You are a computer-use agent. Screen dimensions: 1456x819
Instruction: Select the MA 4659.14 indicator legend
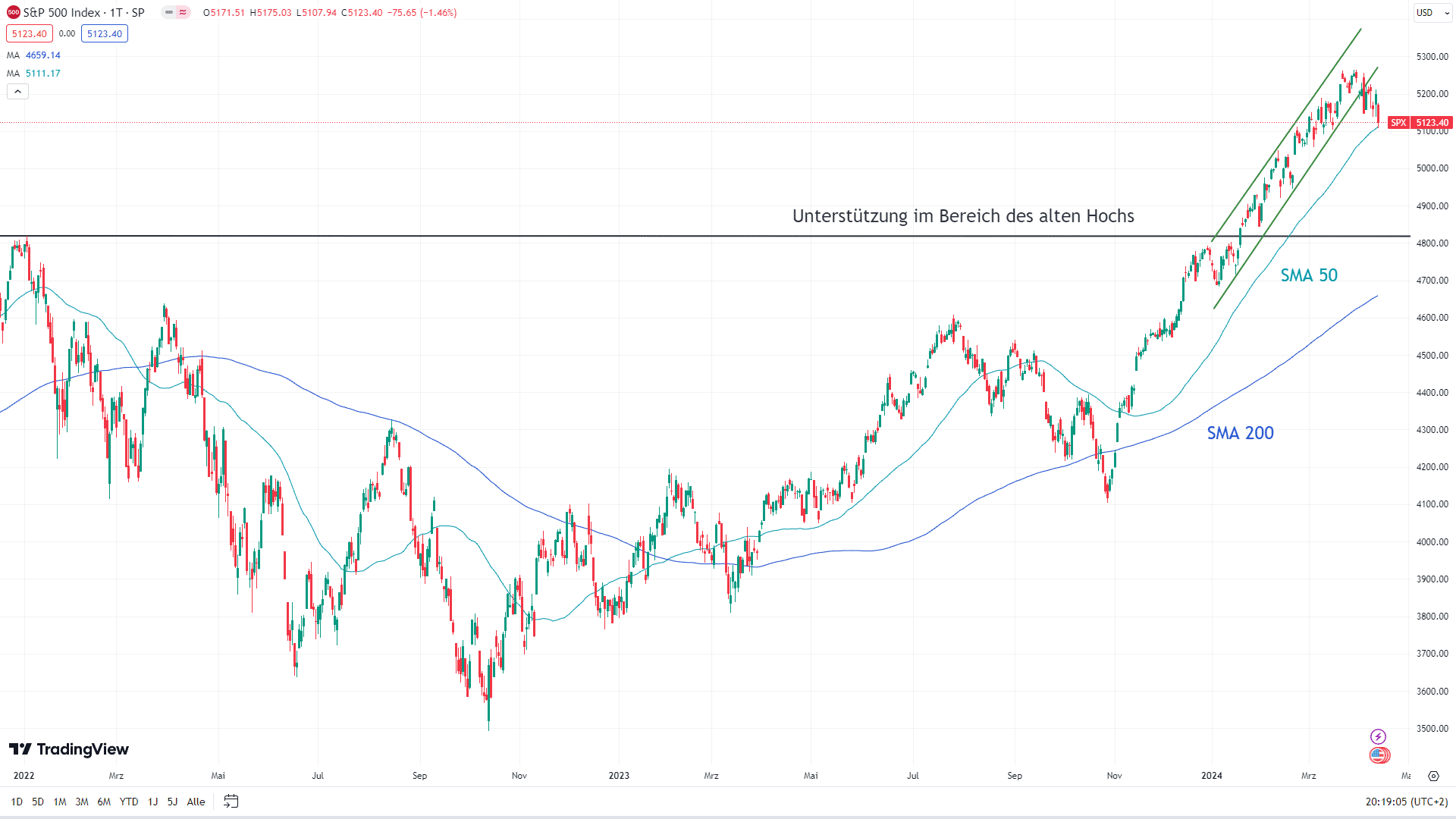[34, 55]
